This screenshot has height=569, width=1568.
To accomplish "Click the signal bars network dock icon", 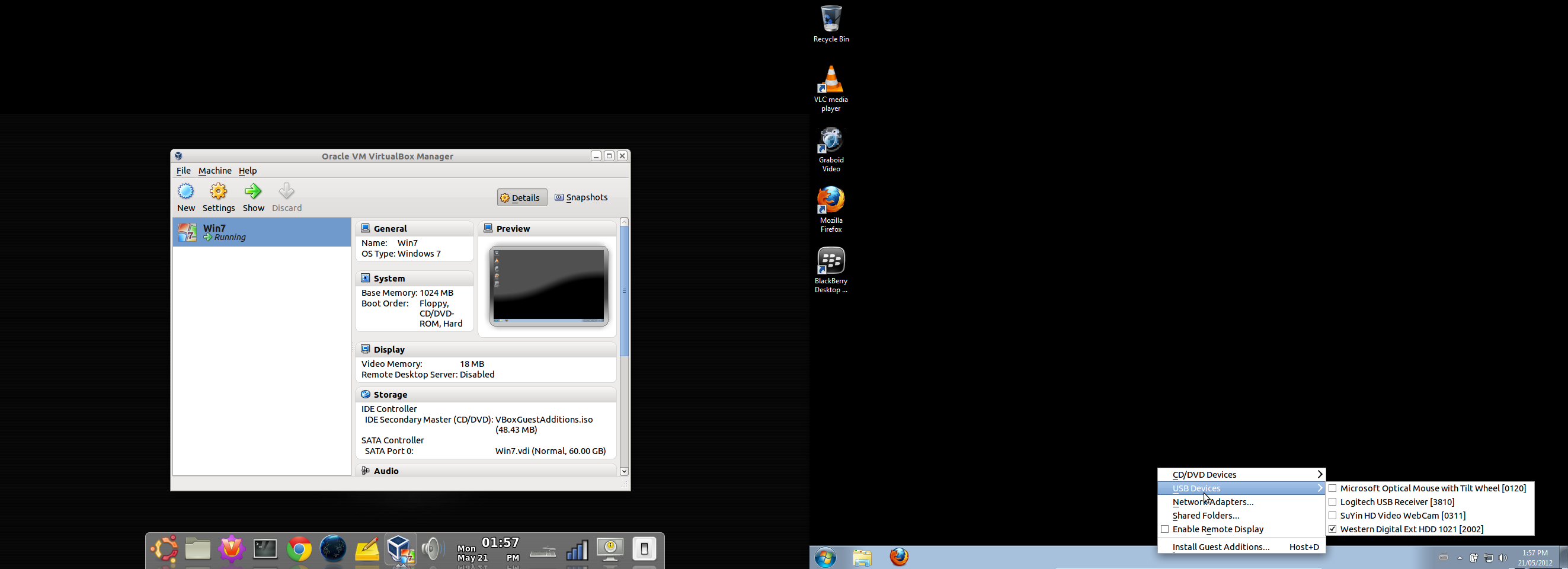I will point(577,550).
